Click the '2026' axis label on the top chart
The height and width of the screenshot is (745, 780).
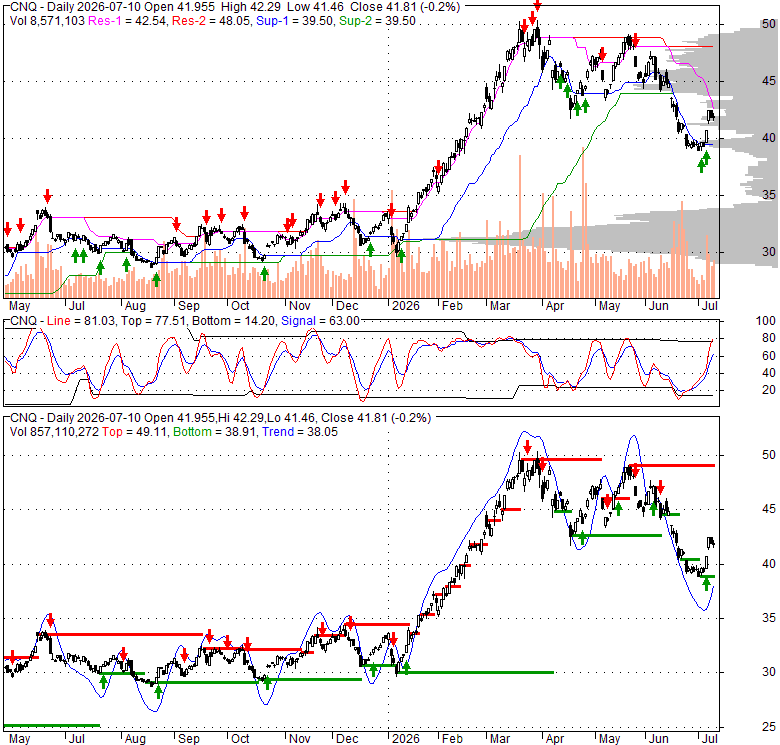pos(405,306)
